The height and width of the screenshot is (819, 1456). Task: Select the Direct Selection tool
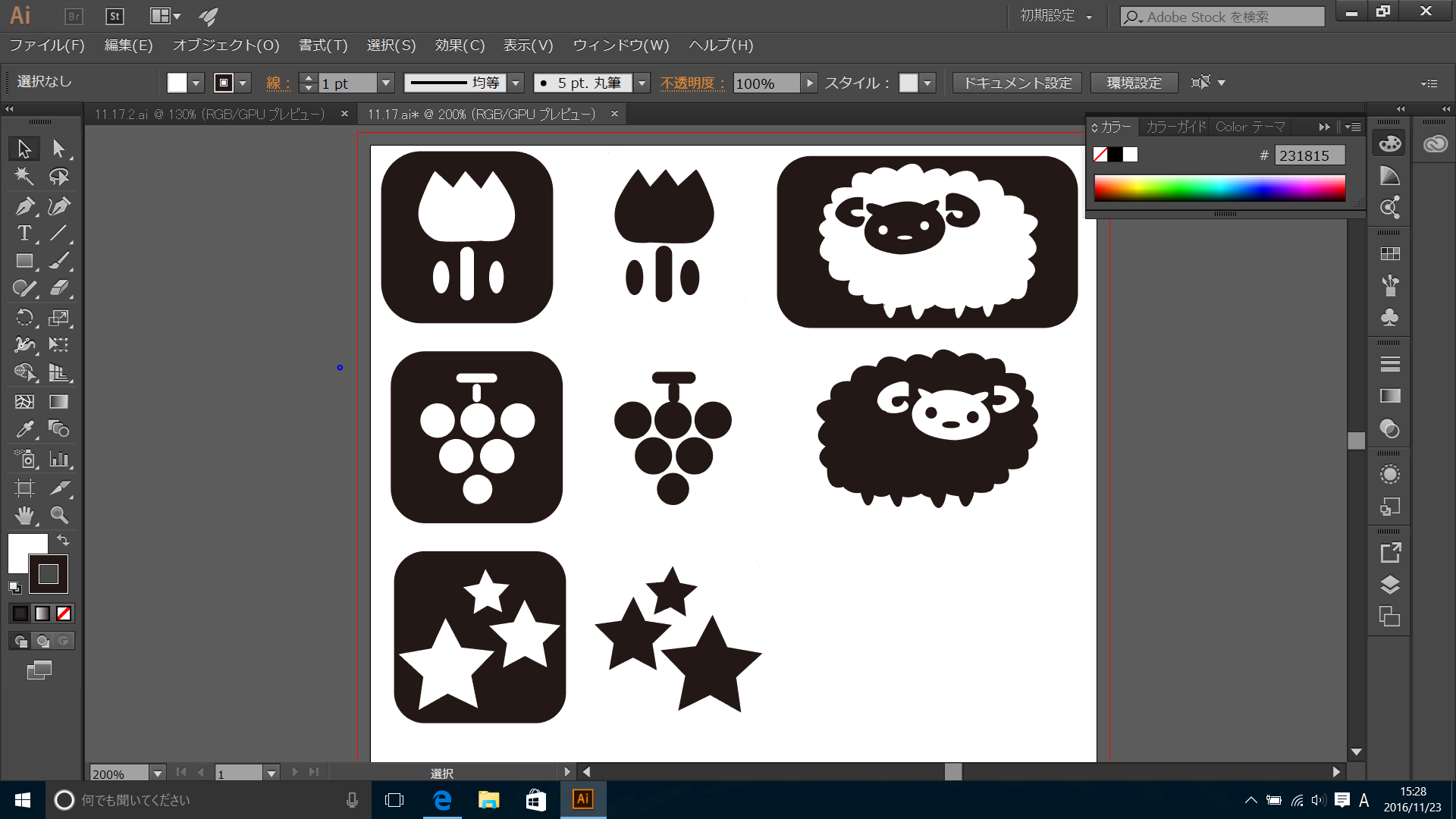[58, 149]
